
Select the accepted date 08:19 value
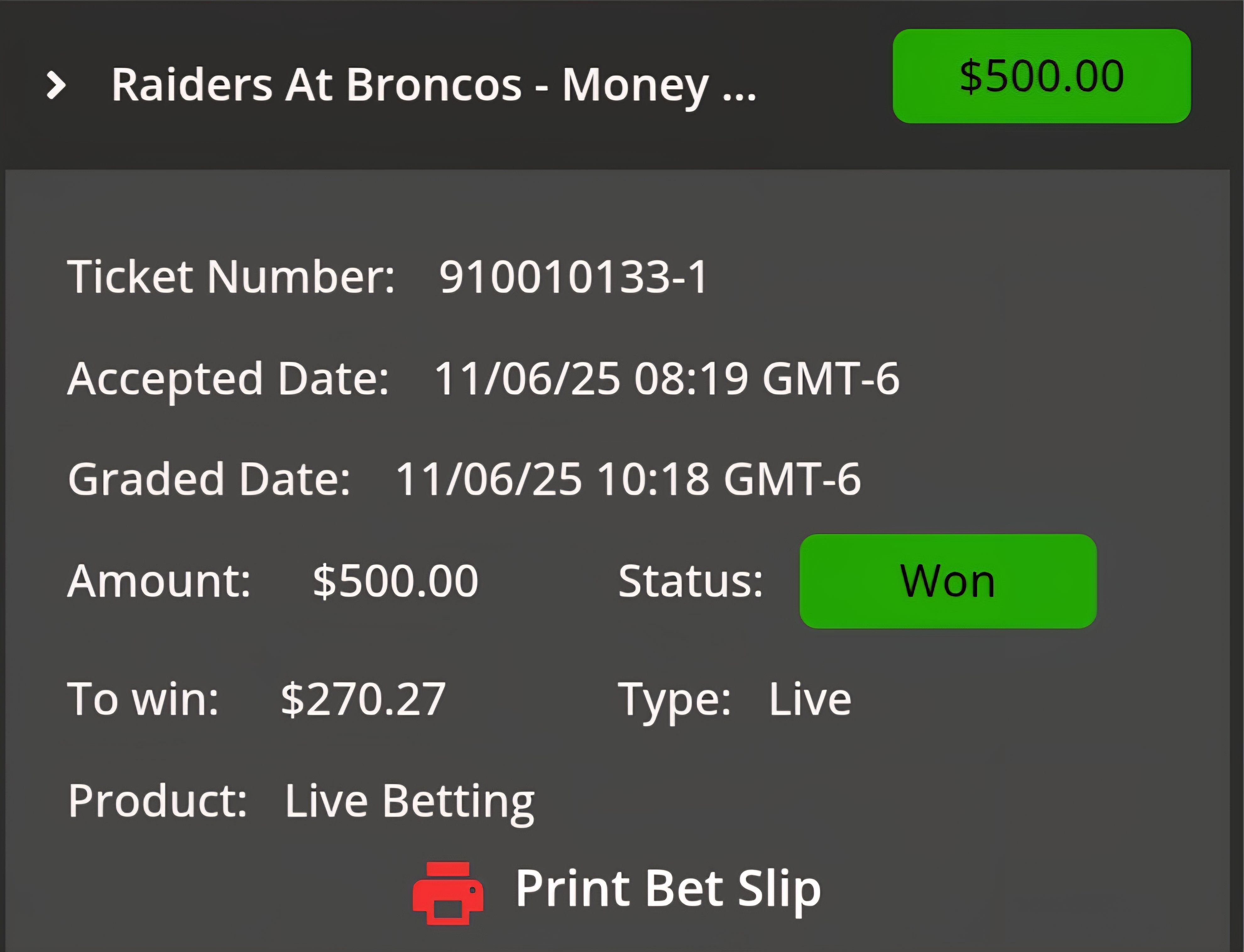pyautogui.click(x=666, y=379)
